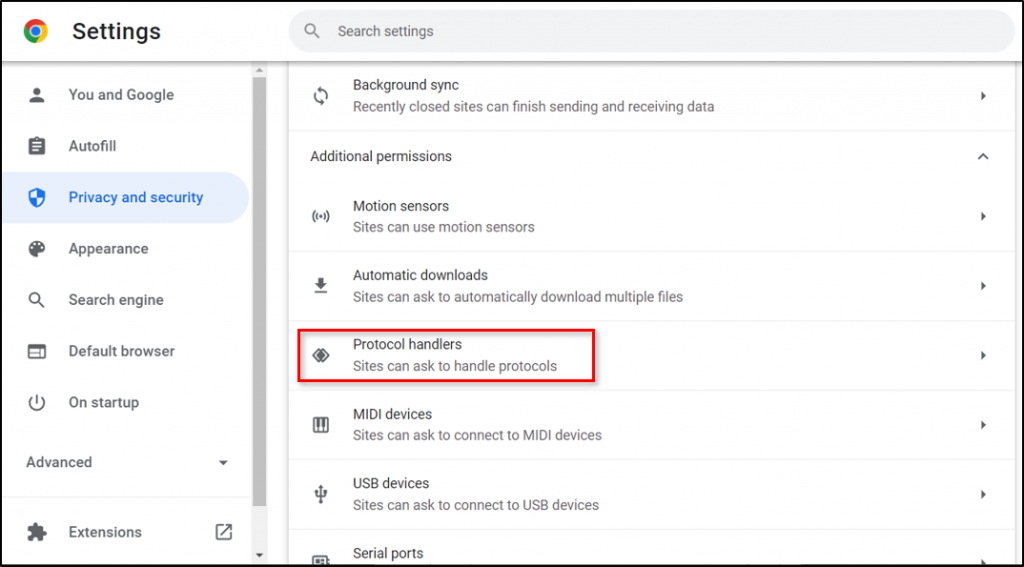
Task: Click the search magnifier icon in search bar
Action: coord(313,31)
